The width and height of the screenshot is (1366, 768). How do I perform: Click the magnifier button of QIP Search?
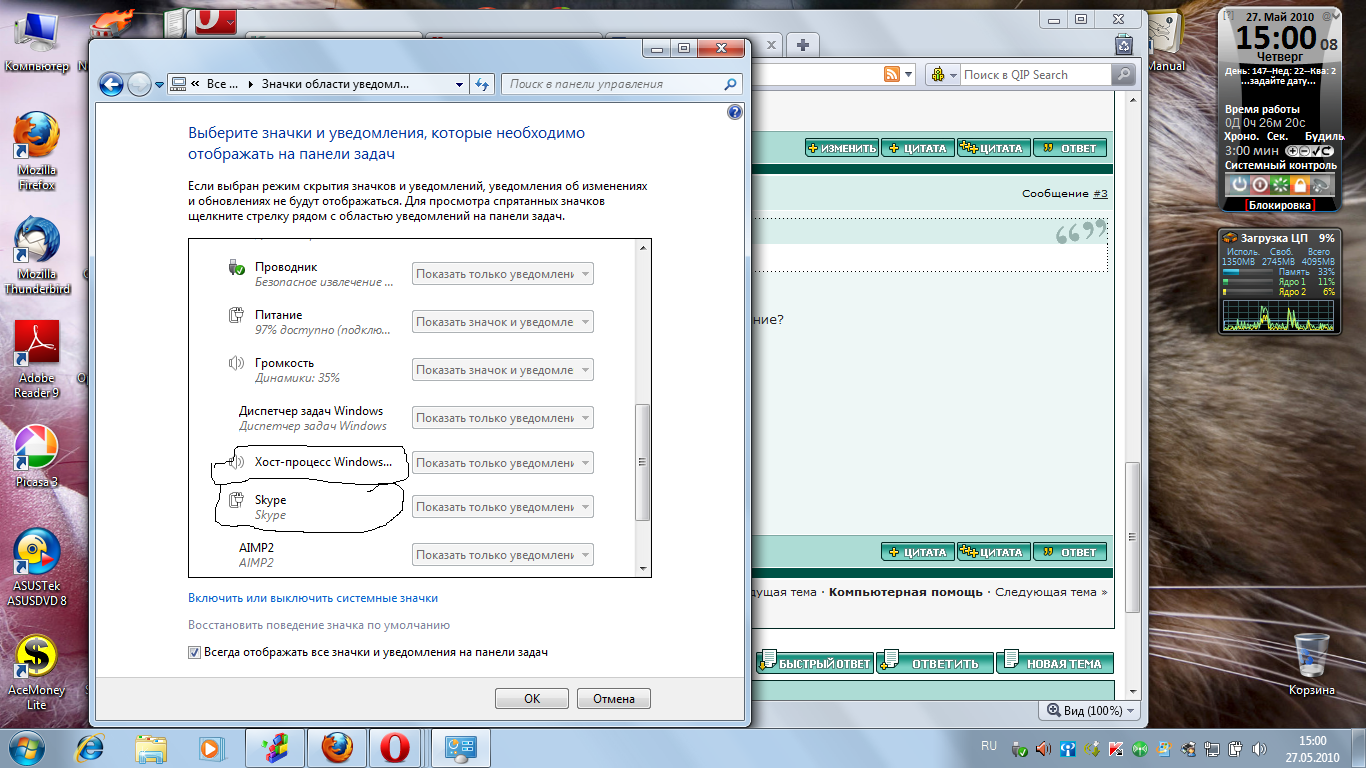tap(1124, 75)
